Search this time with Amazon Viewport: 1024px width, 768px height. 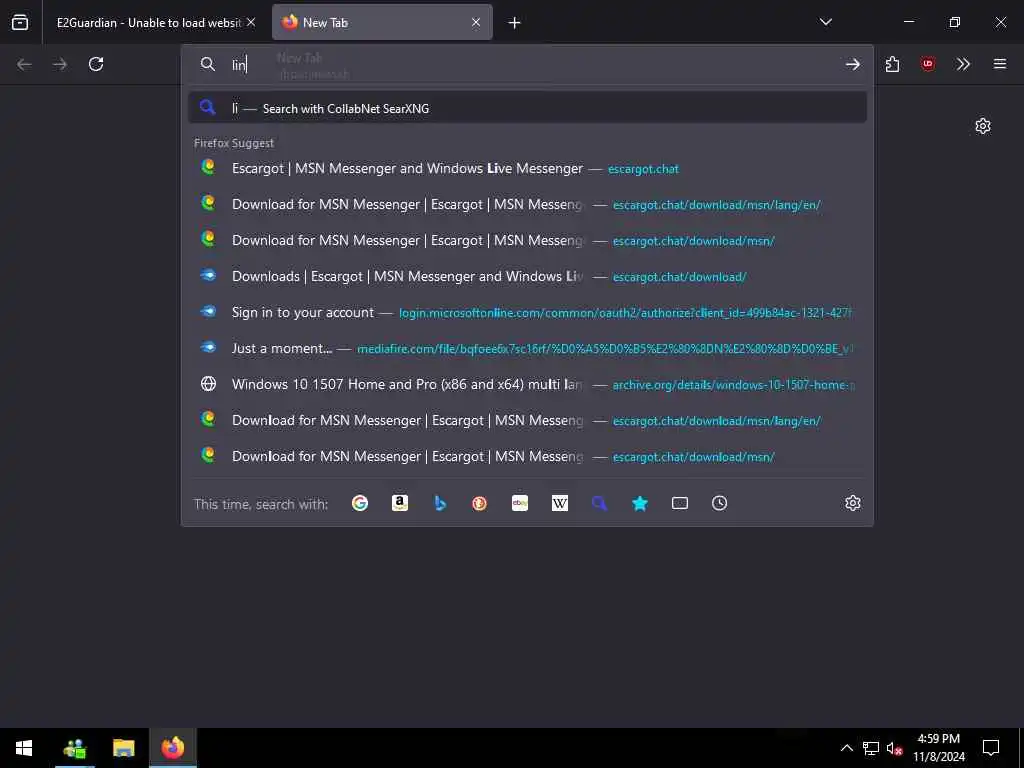click(400, 503)
